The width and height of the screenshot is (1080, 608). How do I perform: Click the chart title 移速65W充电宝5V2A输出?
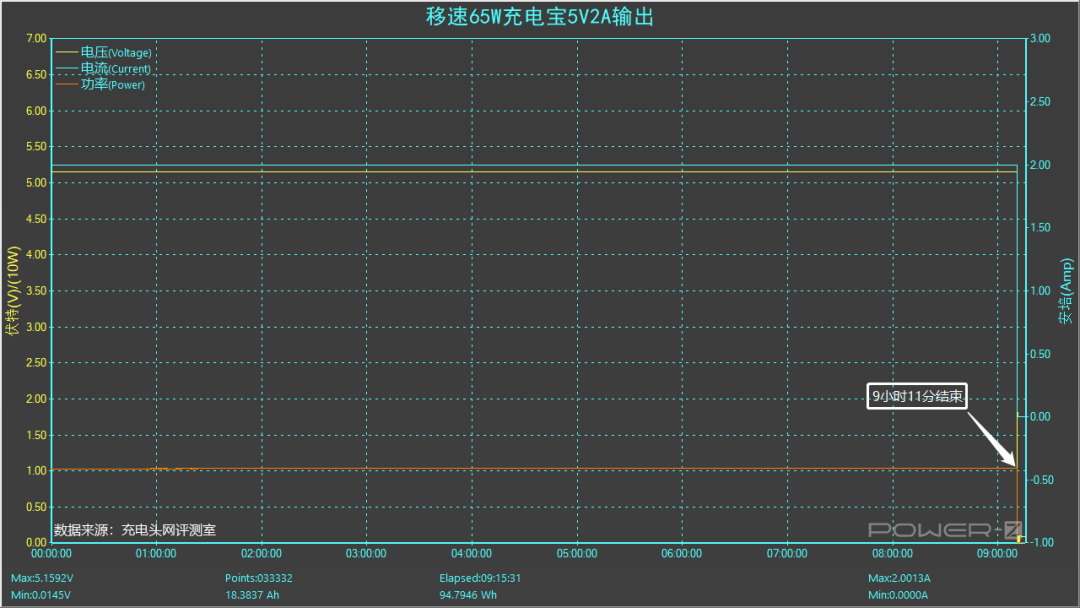[x=539, y=17]
